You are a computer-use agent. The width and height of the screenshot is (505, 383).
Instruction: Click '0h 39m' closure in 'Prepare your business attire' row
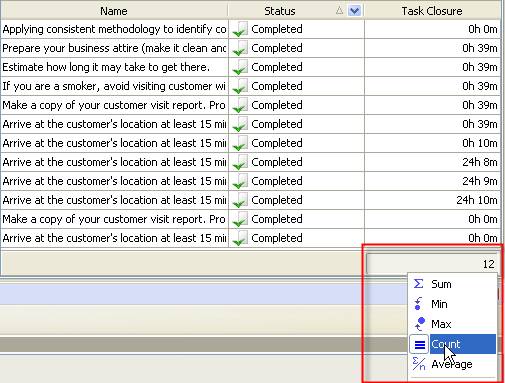[480, 48]
